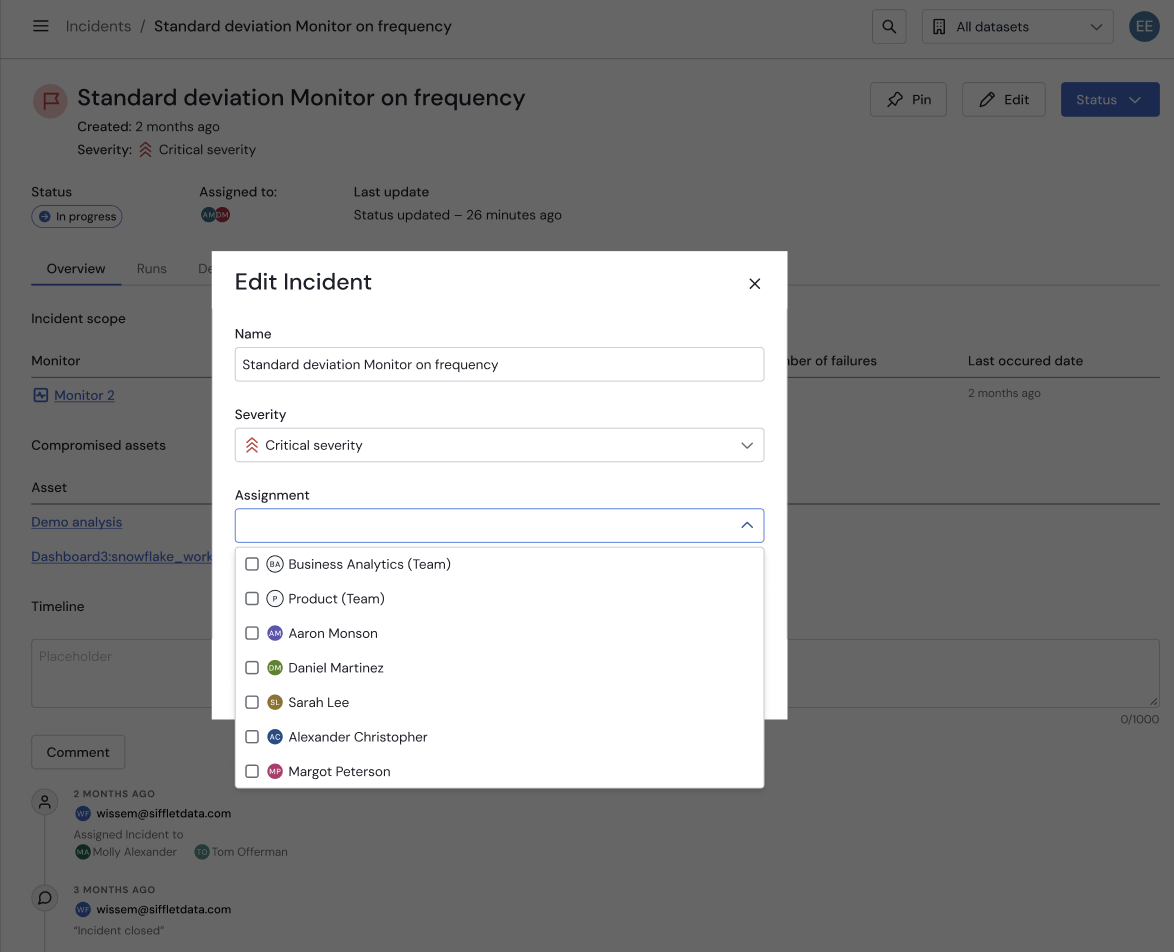Select the Overview tab
The image size is (1174, 952).
pos(76,269)
